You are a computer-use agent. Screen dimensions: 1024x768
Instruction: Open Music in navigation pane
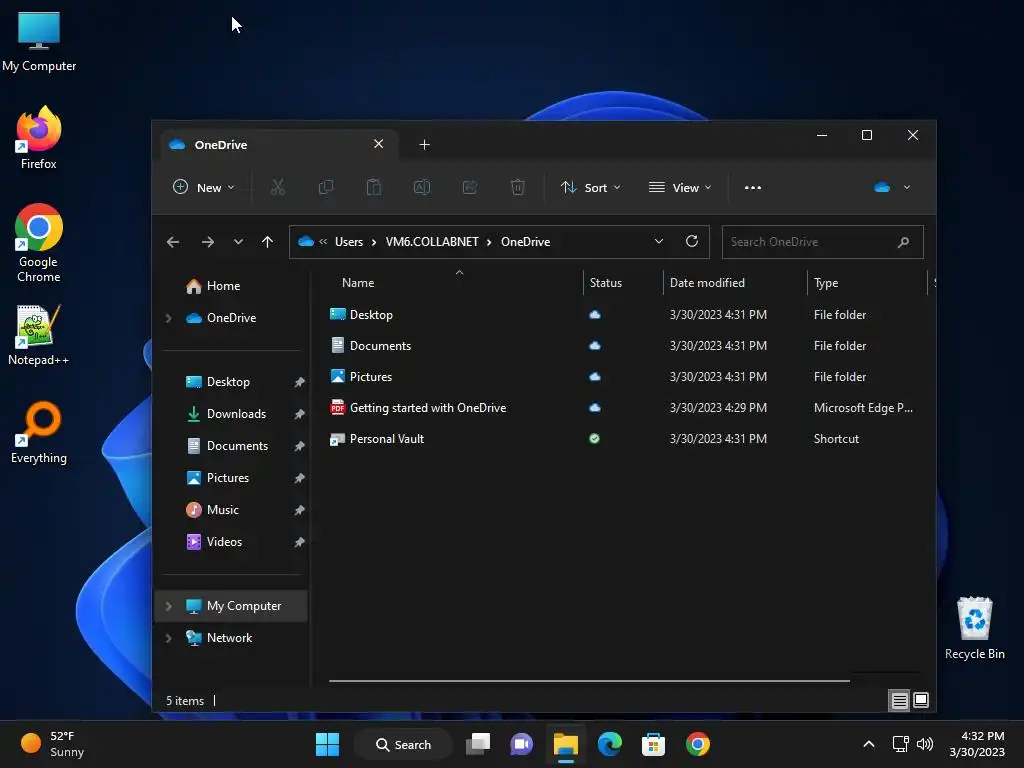tap(212, 510)
